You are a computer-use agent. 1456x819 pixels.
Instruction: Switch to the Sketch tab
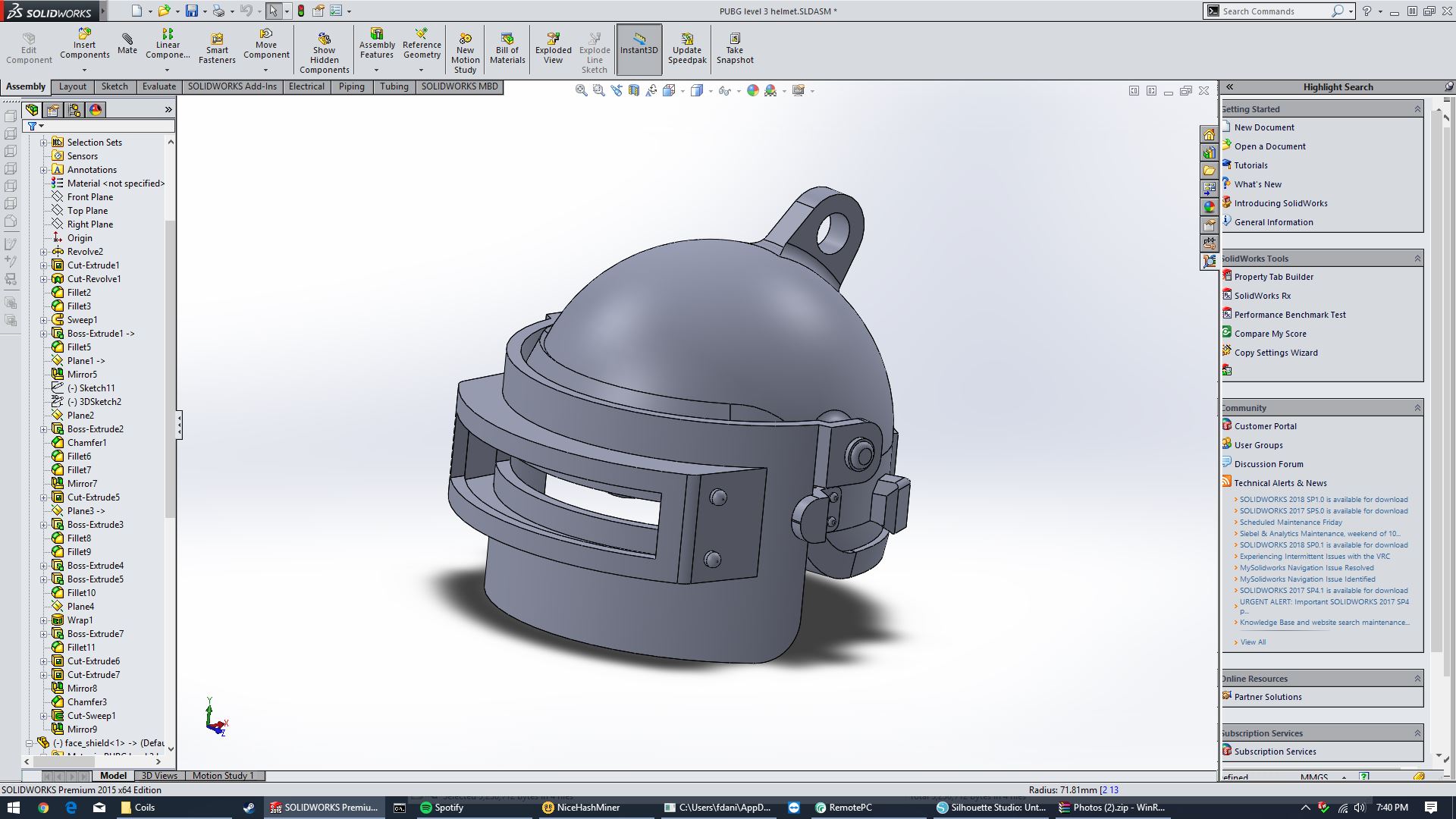coord(115,86)
